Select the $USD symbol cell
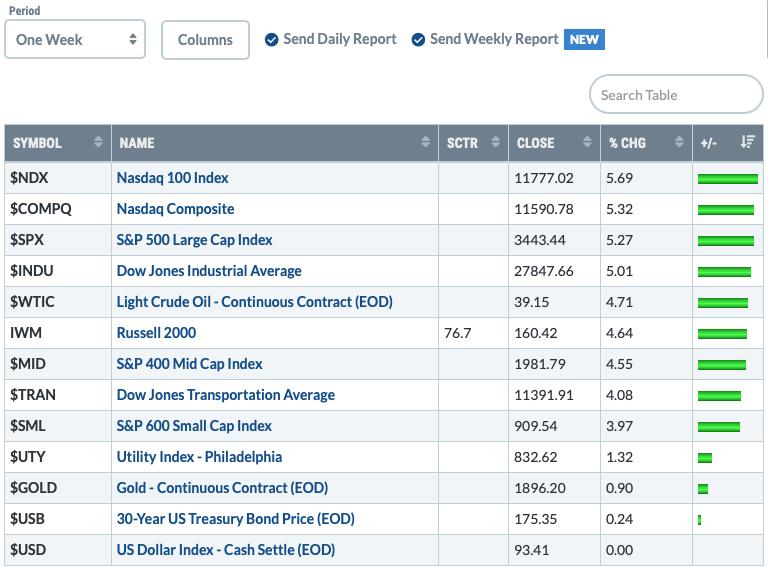The width and height of the screenshot is (768, 570). pos(58,550)
